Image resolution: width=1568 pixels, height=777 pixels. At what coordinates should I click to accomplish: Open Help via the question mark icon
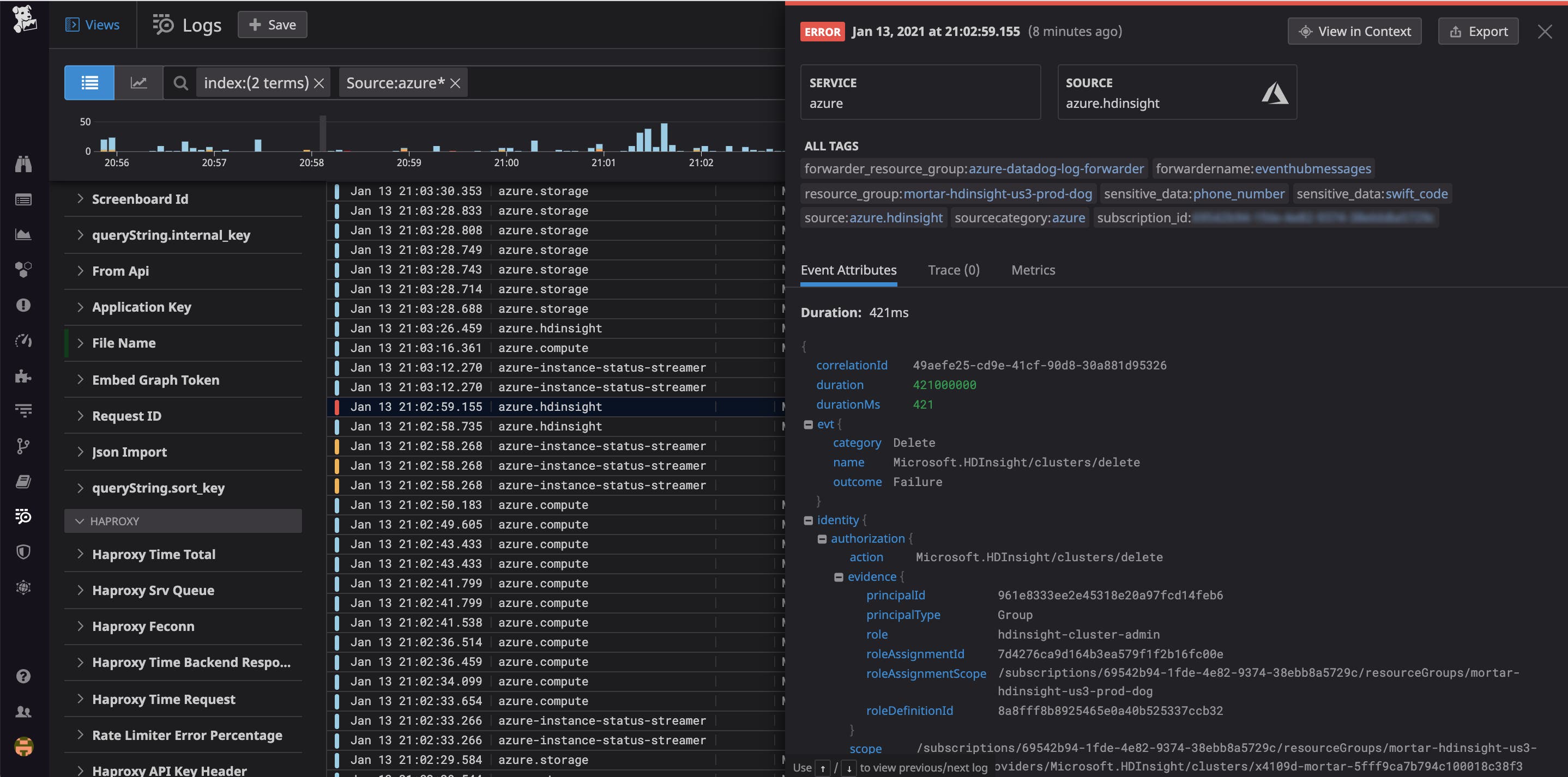coord(23,676)
